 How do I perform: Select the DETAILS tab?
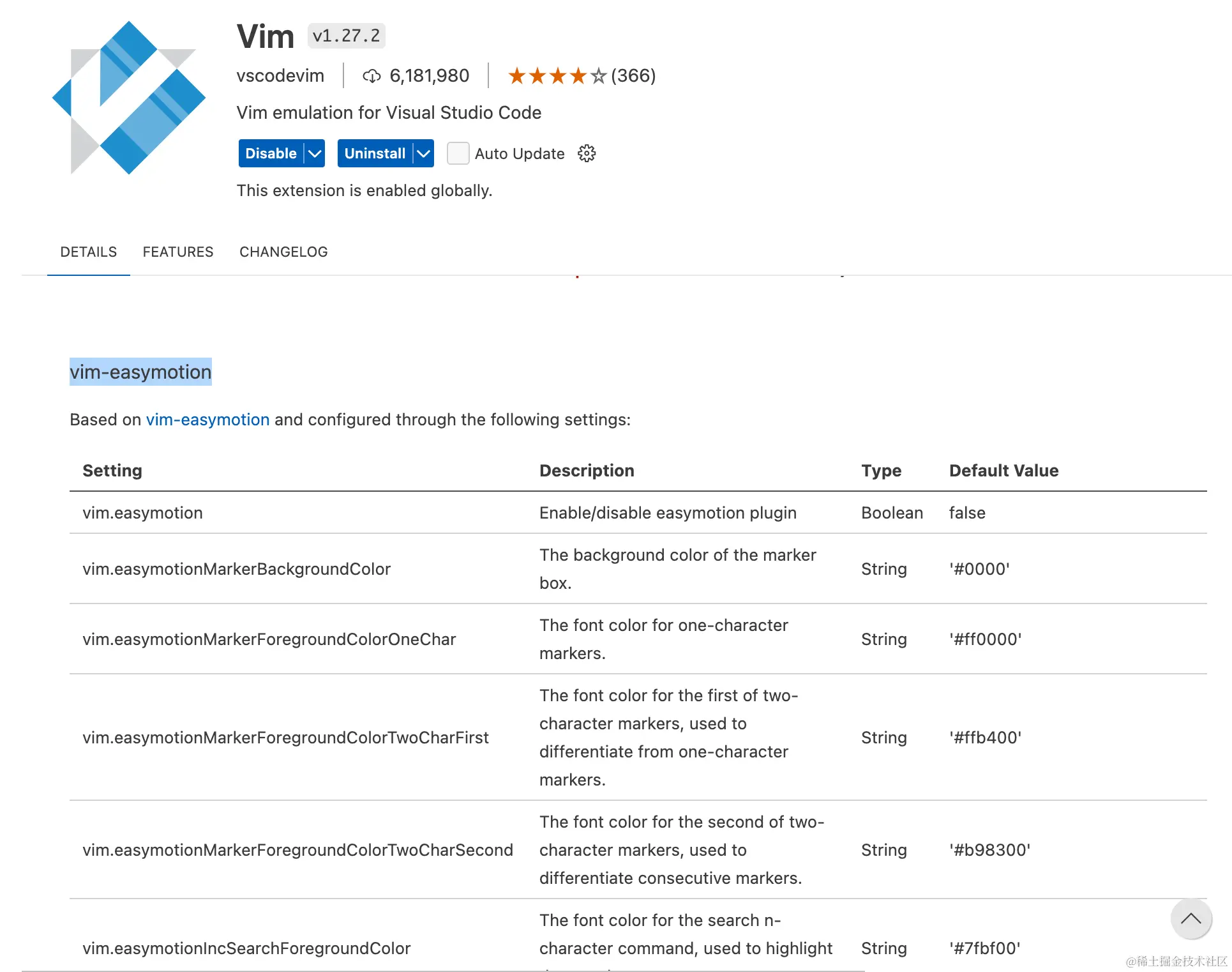pyautogui.click(x=89, y=252)
